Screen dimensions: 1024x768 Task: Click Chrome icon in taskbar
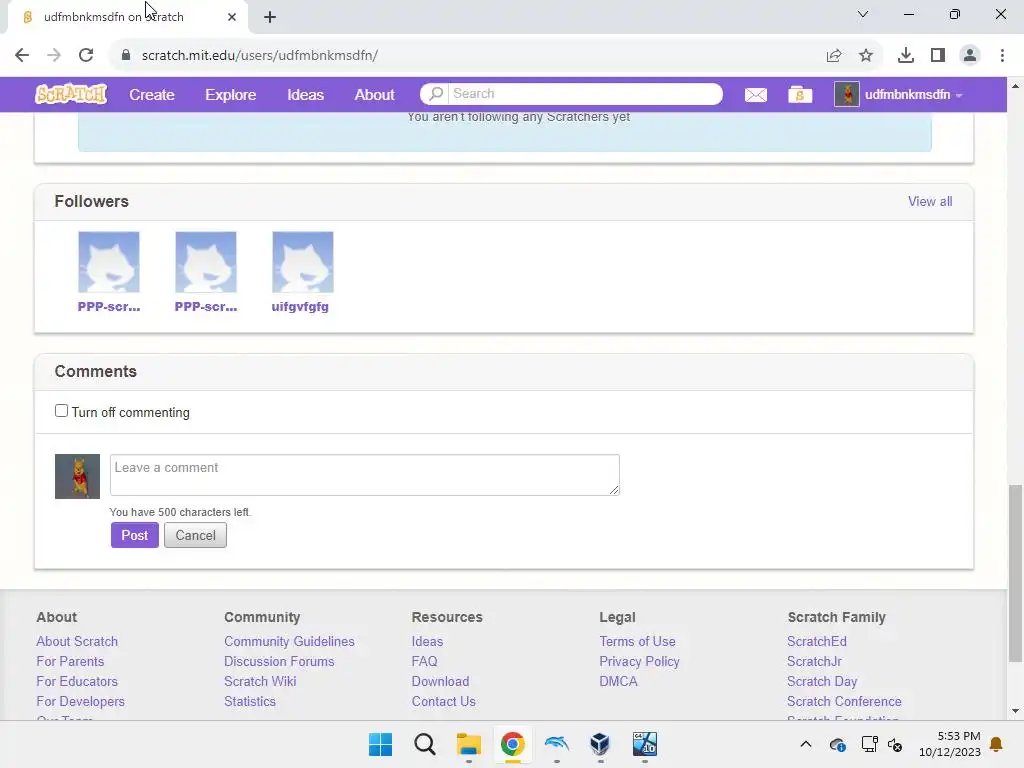[513, 744]
